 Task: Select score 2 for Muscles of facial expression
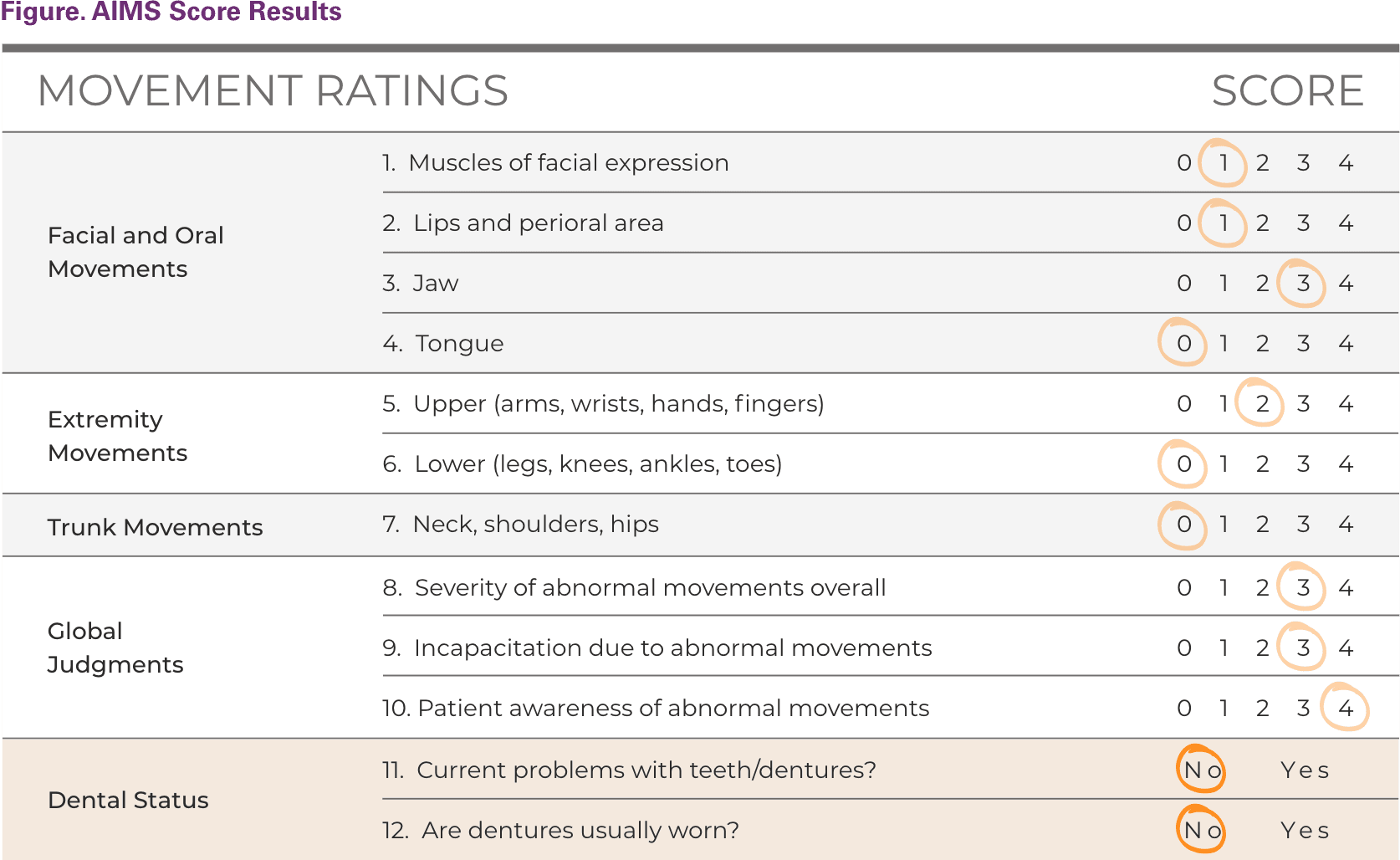click(1262, 162)
